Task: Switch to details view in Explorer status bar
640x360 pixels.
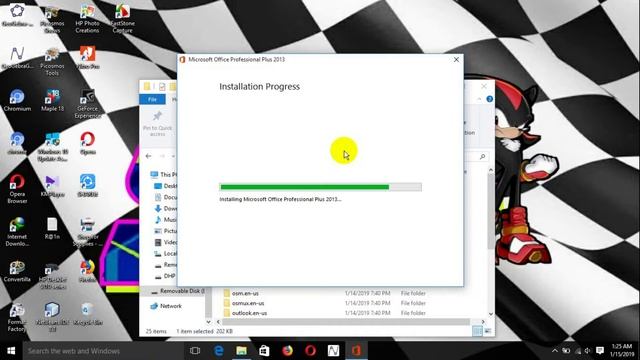Action: 477,331
